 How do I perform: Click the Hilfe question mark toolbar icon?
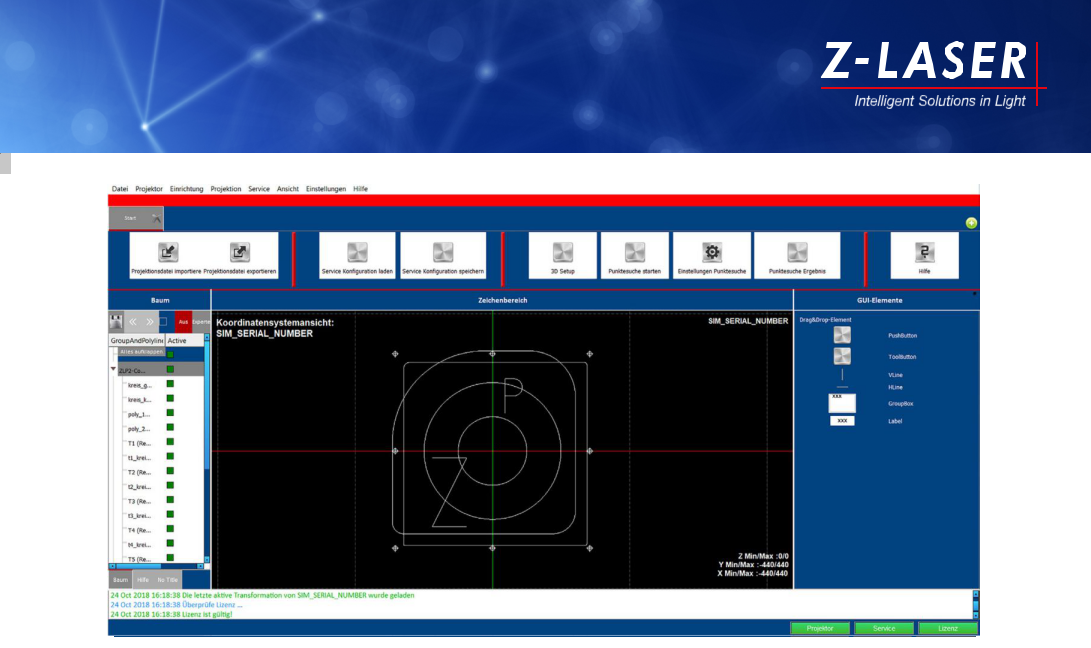pos(924,252)
